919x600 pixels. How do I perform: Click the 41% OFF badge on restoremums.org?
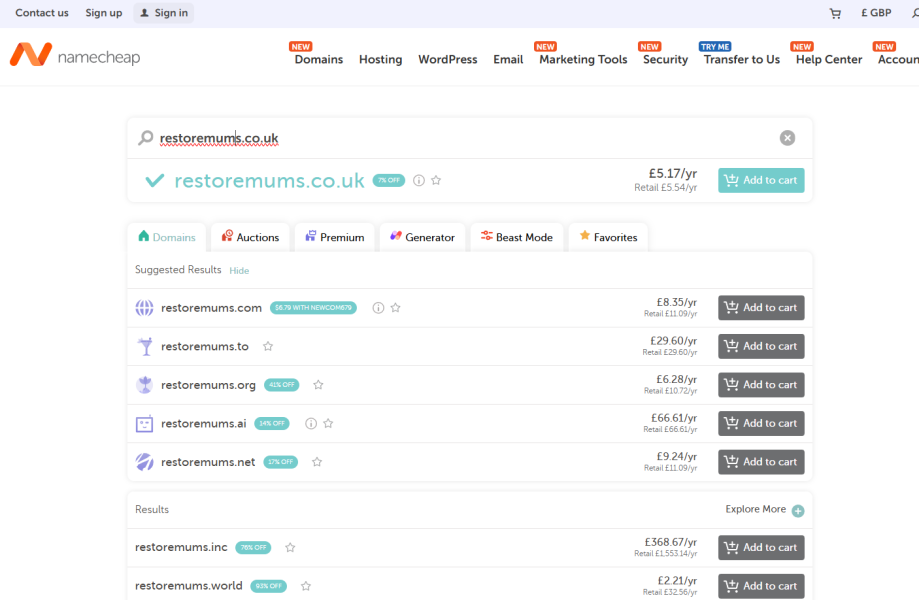[281, 385]
